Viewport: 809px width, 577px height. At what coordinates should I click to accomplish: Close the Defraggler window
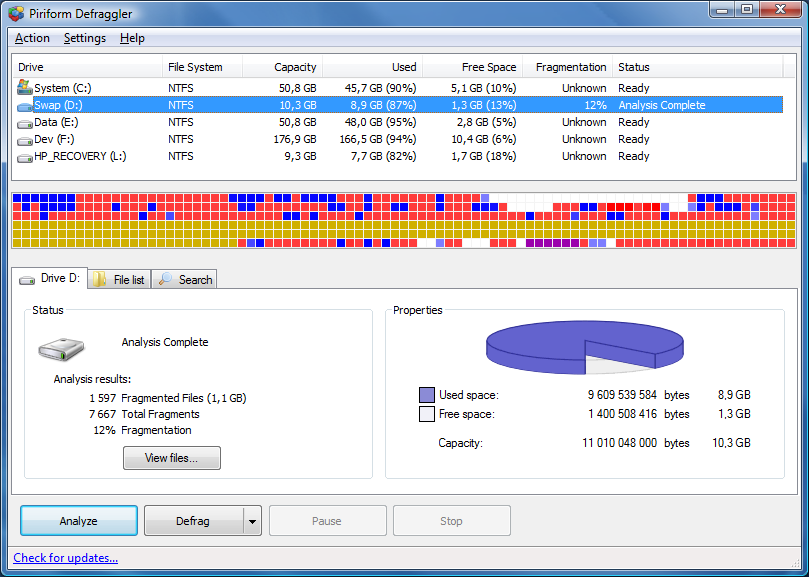[780, 10]
